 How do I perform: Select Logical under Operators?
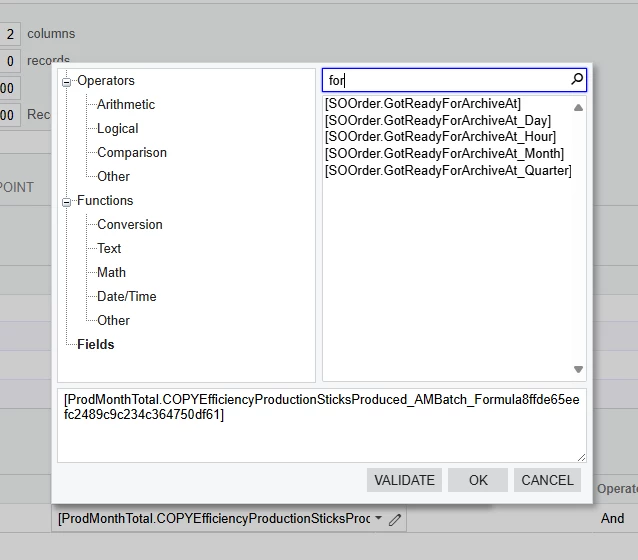coord(118,129)
